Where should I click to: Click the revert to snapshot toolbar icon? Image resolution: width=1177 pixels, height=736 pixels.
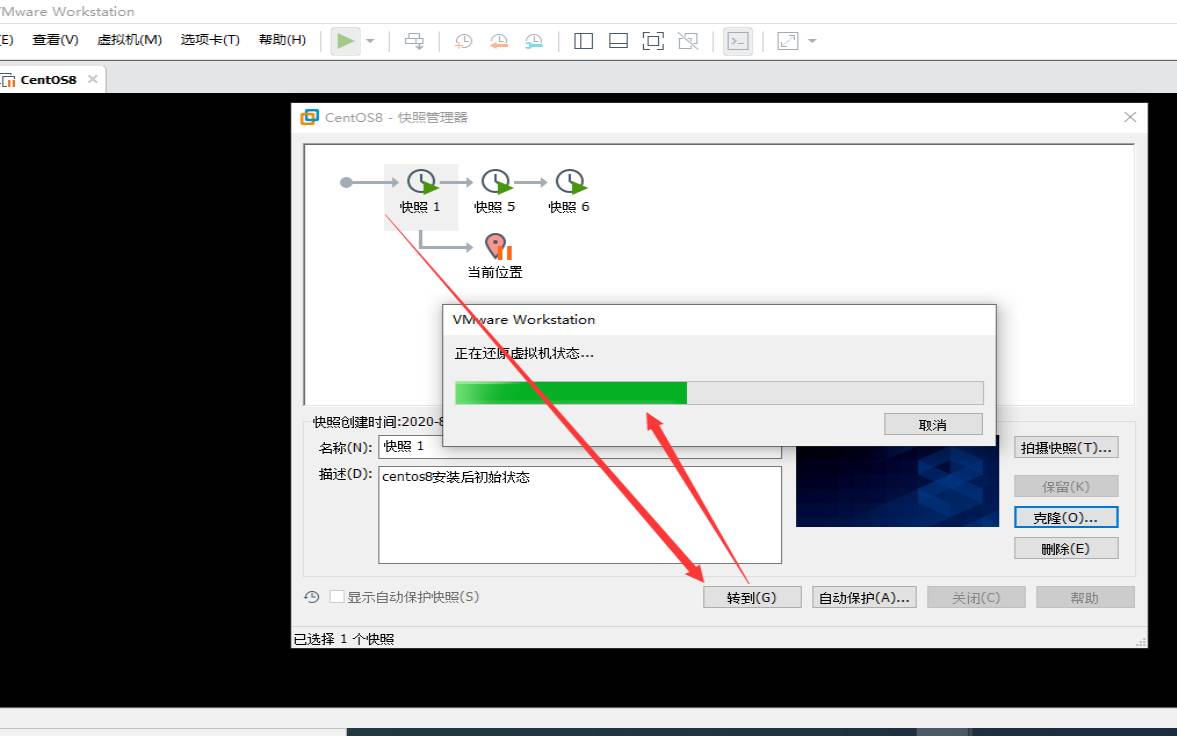(498, 41)
